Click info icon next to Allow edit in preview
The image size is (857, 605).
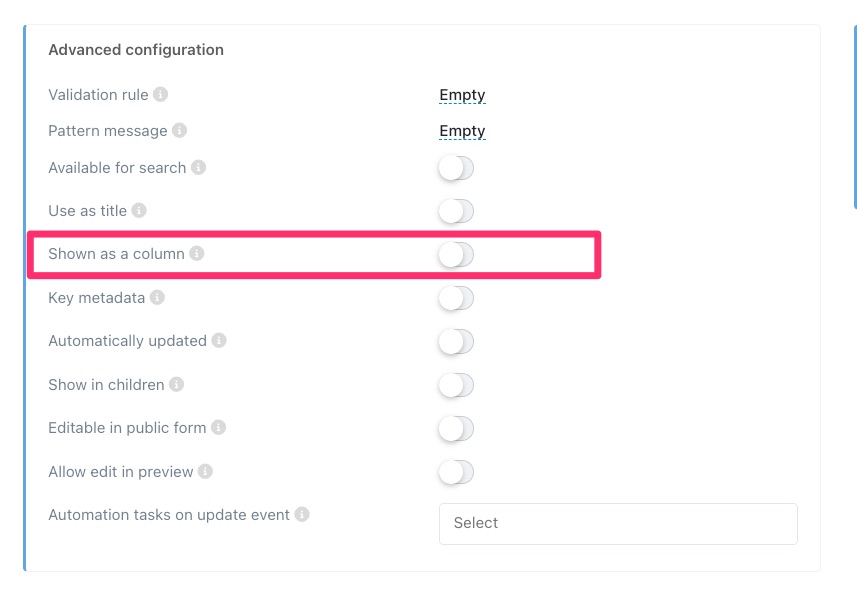pos(205,471)
